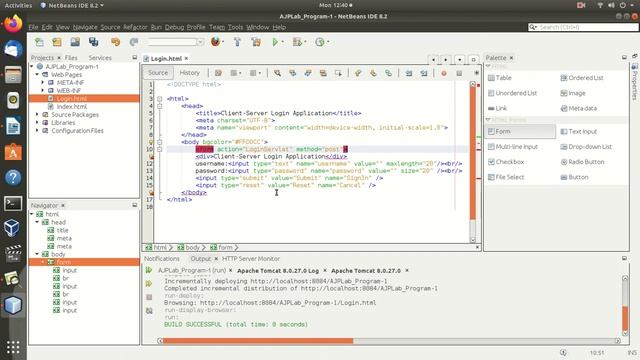
Task: Click the Build Project hammer icon
Action: tap(237, 42)
